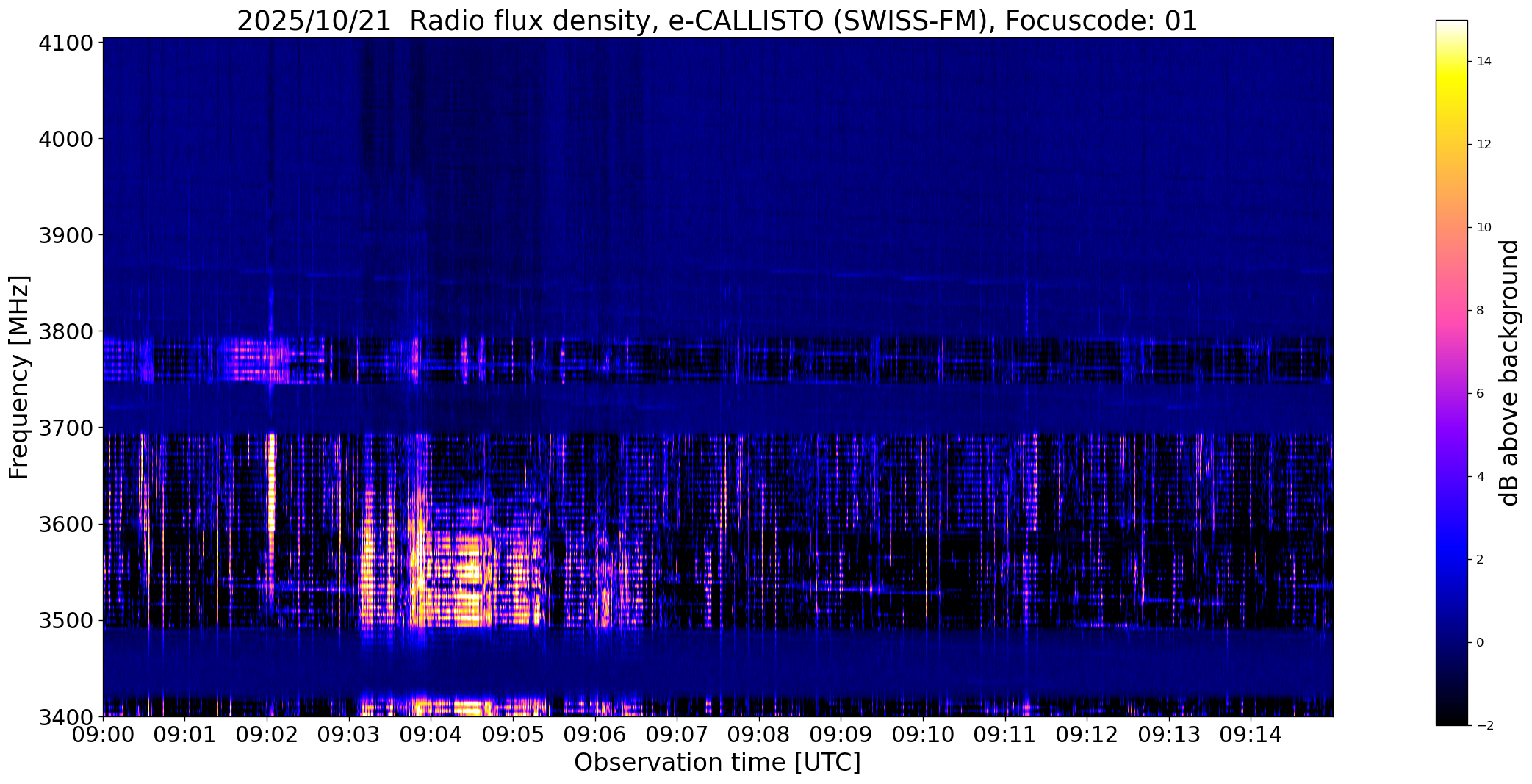Click the 09:12 time tick label
The width and height of the screenshot is (1532, 784).
point(1087,734)
